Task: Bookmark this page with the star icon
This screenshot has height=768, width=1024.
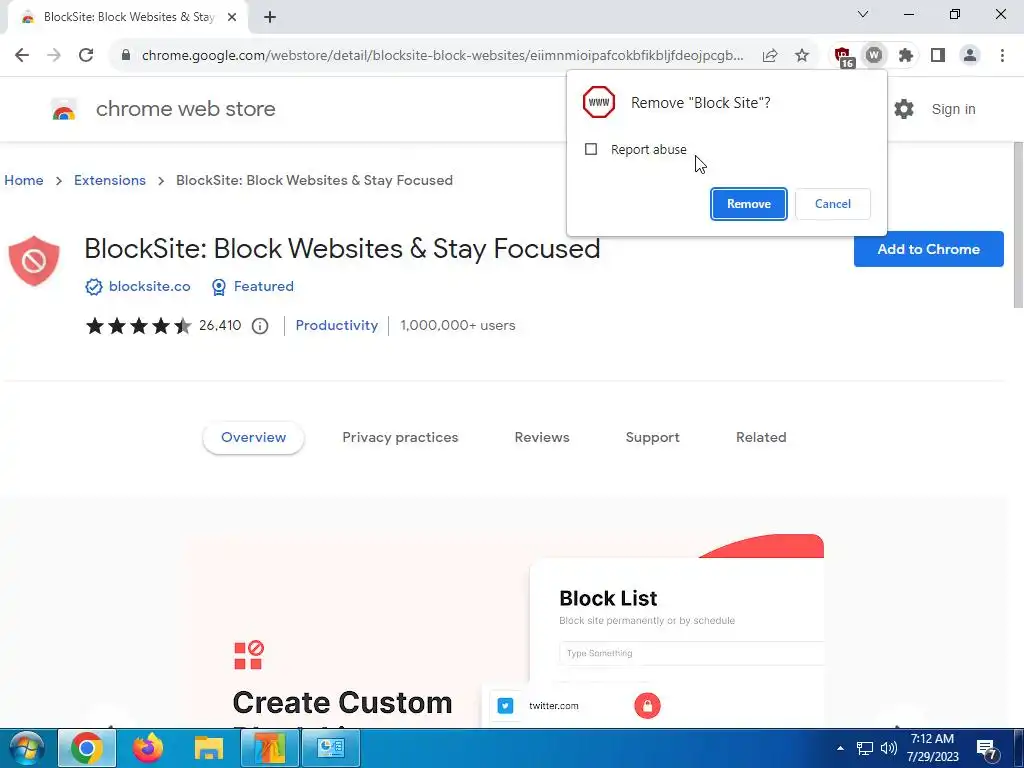Action: click(802, 56)
